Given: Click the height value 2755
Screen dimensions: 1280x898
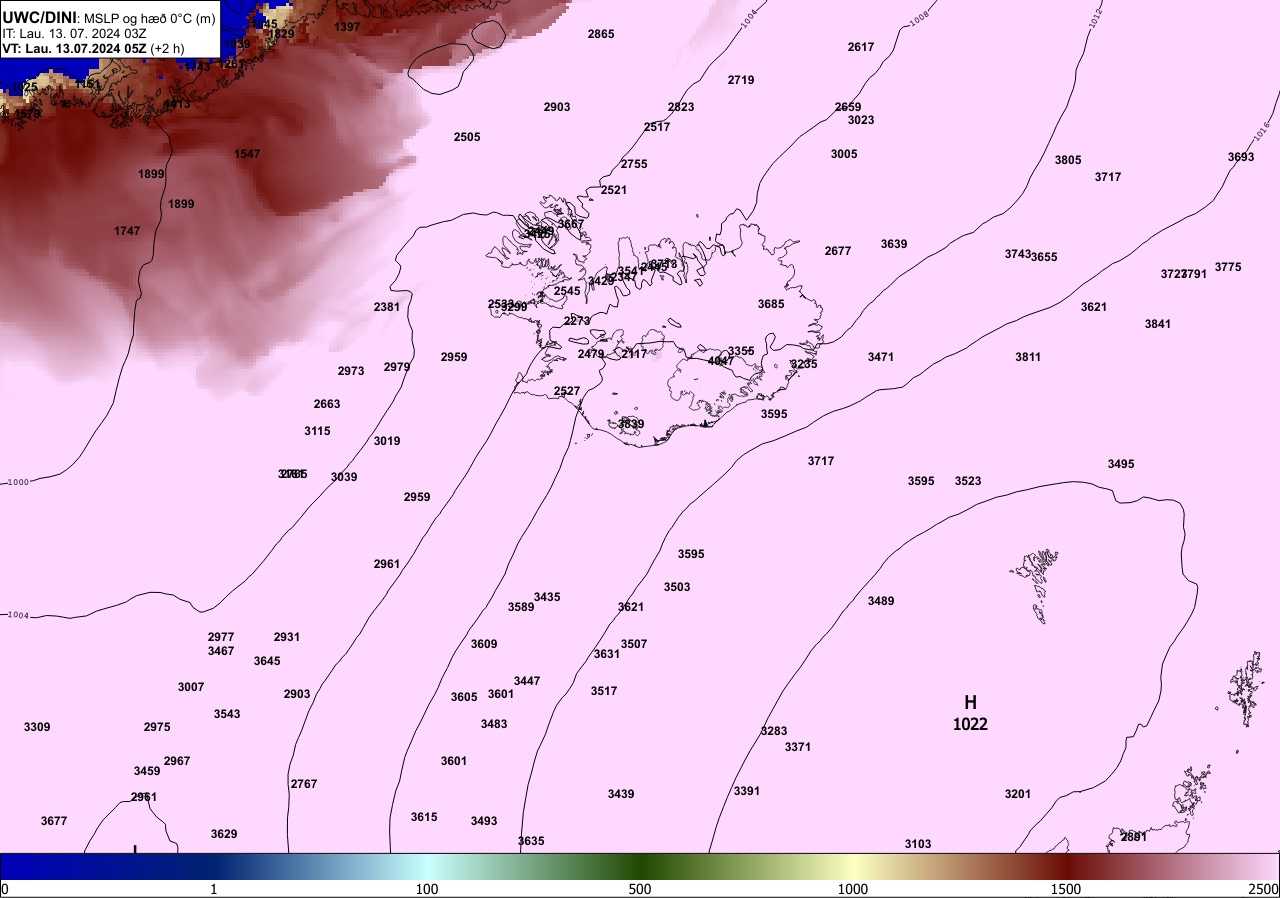Looking at the screenshot, I should click(x=634, y=164).
